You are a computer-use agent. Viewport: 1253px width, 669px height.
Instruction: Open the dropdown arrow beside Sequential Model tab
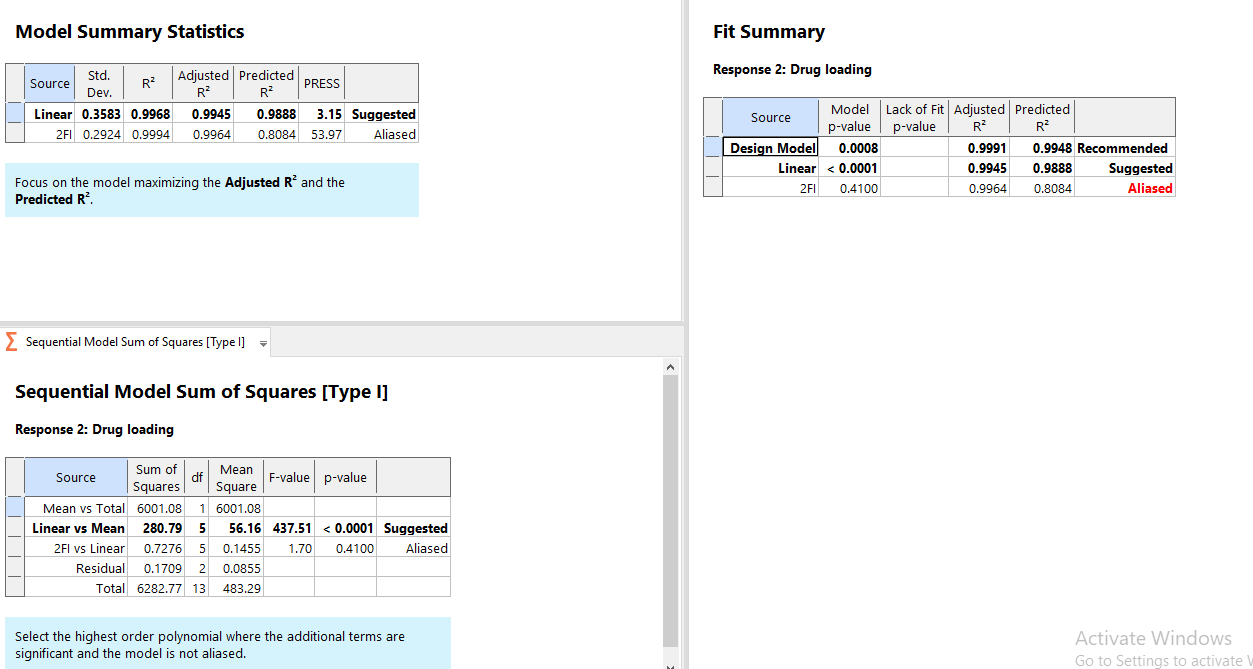263,343
